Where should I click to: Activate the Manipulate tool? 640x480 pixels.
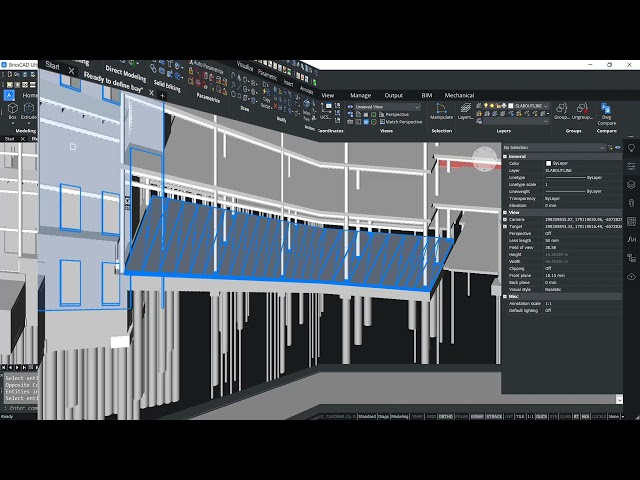442,111
